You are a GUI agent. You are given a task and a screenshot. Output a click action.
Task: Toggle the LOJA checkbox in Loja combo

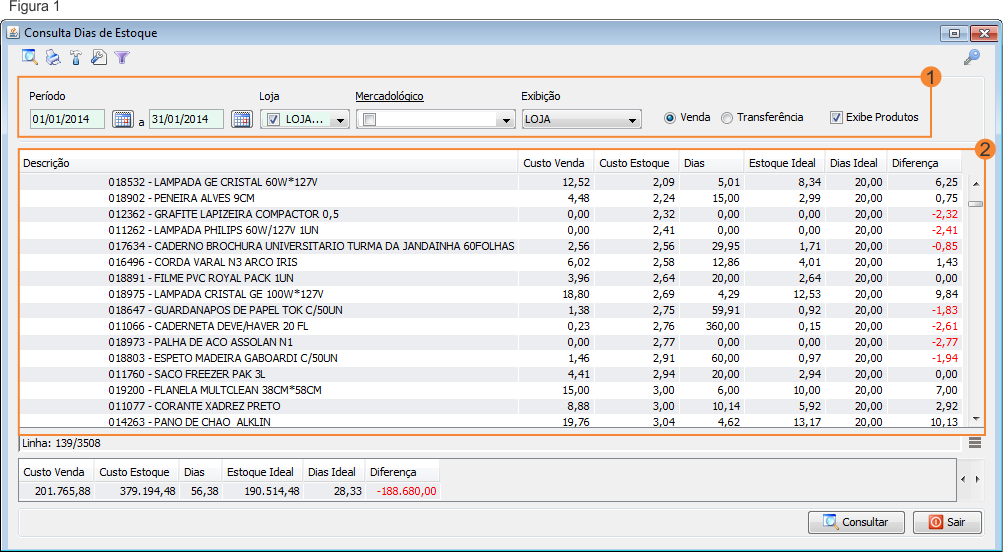point(274,120)
